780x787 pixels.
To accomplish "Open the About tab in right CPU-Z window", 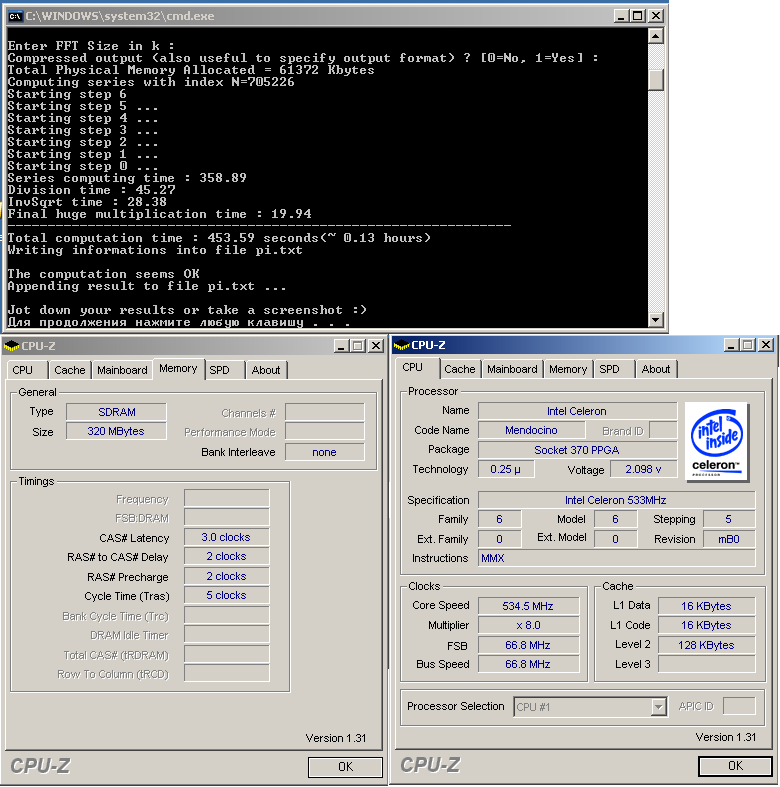I will point(656,369).
